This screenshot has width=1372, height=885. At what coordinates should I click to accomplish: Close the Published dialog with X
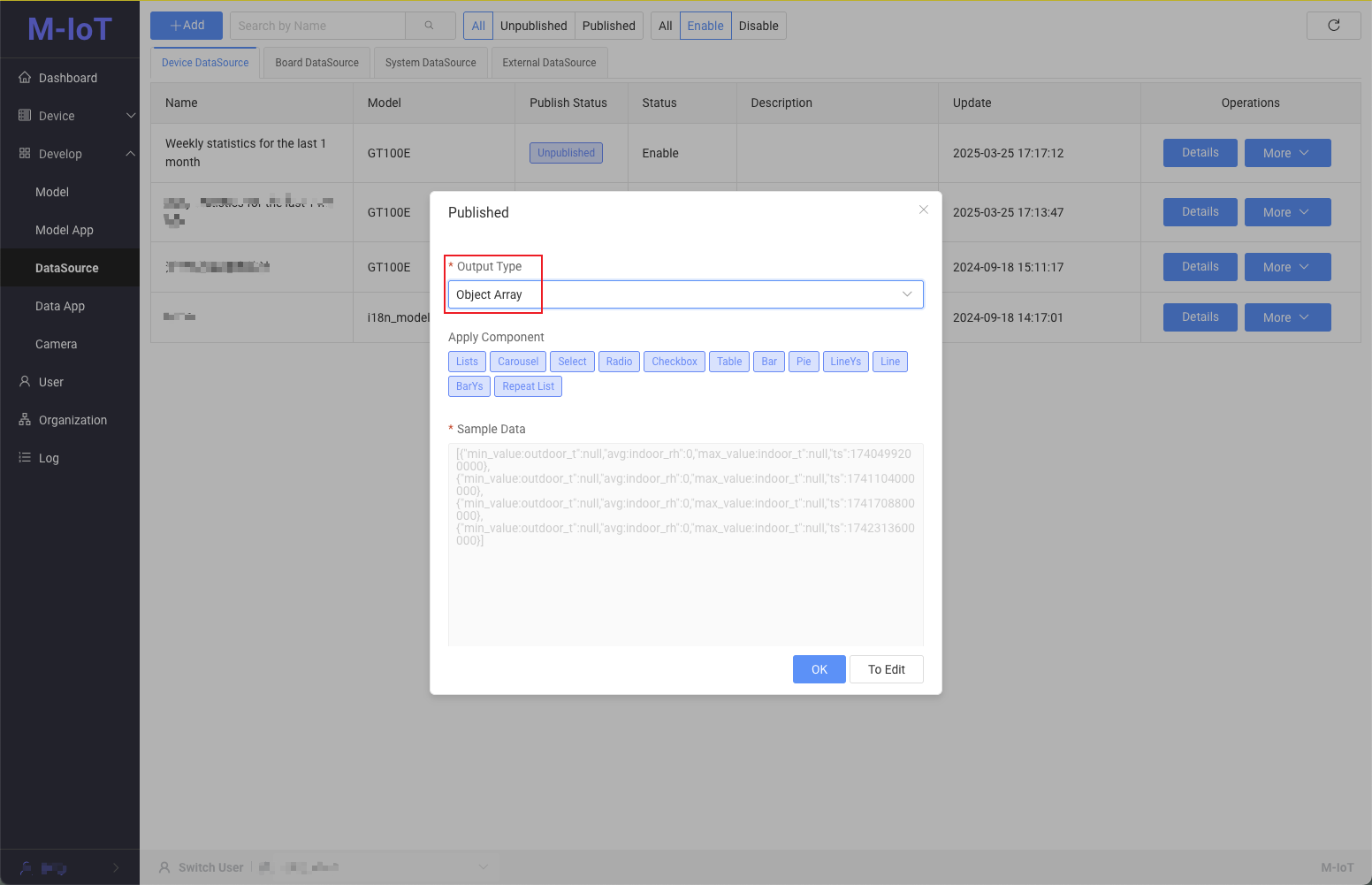[923, 210]
